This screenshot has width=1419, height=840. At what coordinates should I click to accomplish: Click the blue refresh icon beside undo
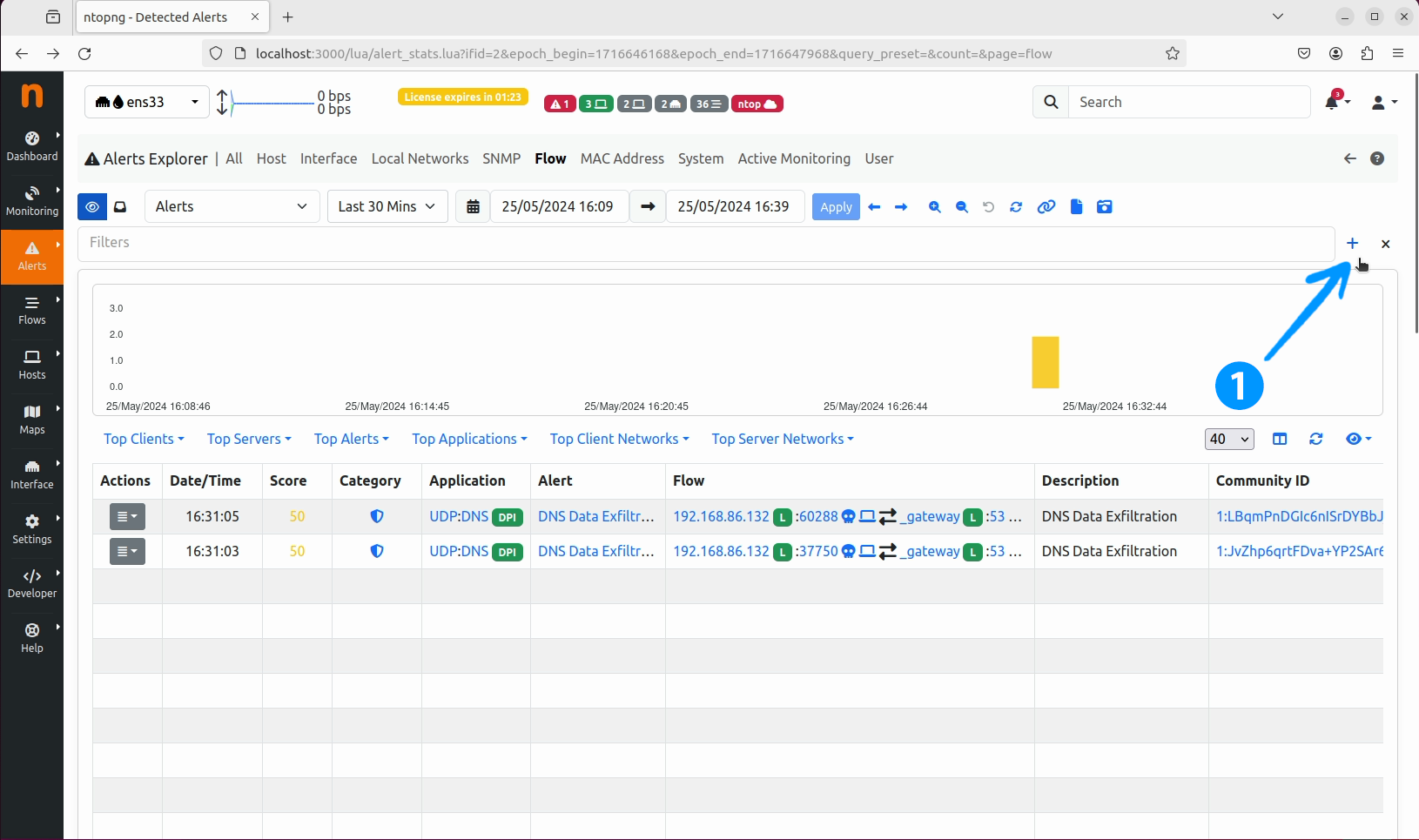pos(1016,207)
